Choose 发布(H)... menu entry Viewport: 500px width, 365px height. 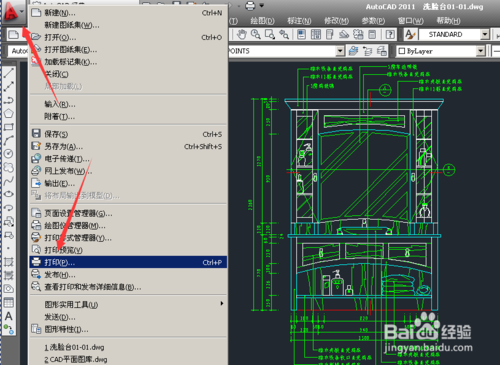[x=128, y=275]
